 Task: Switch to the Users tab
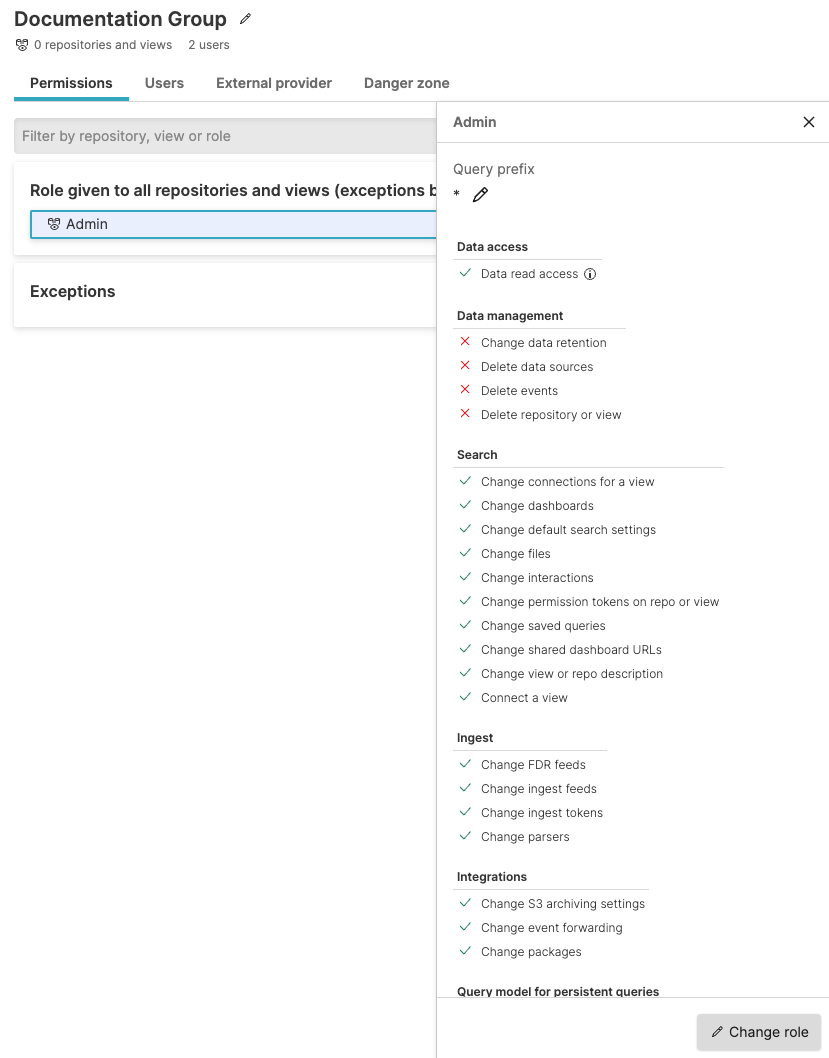(164, 83)
